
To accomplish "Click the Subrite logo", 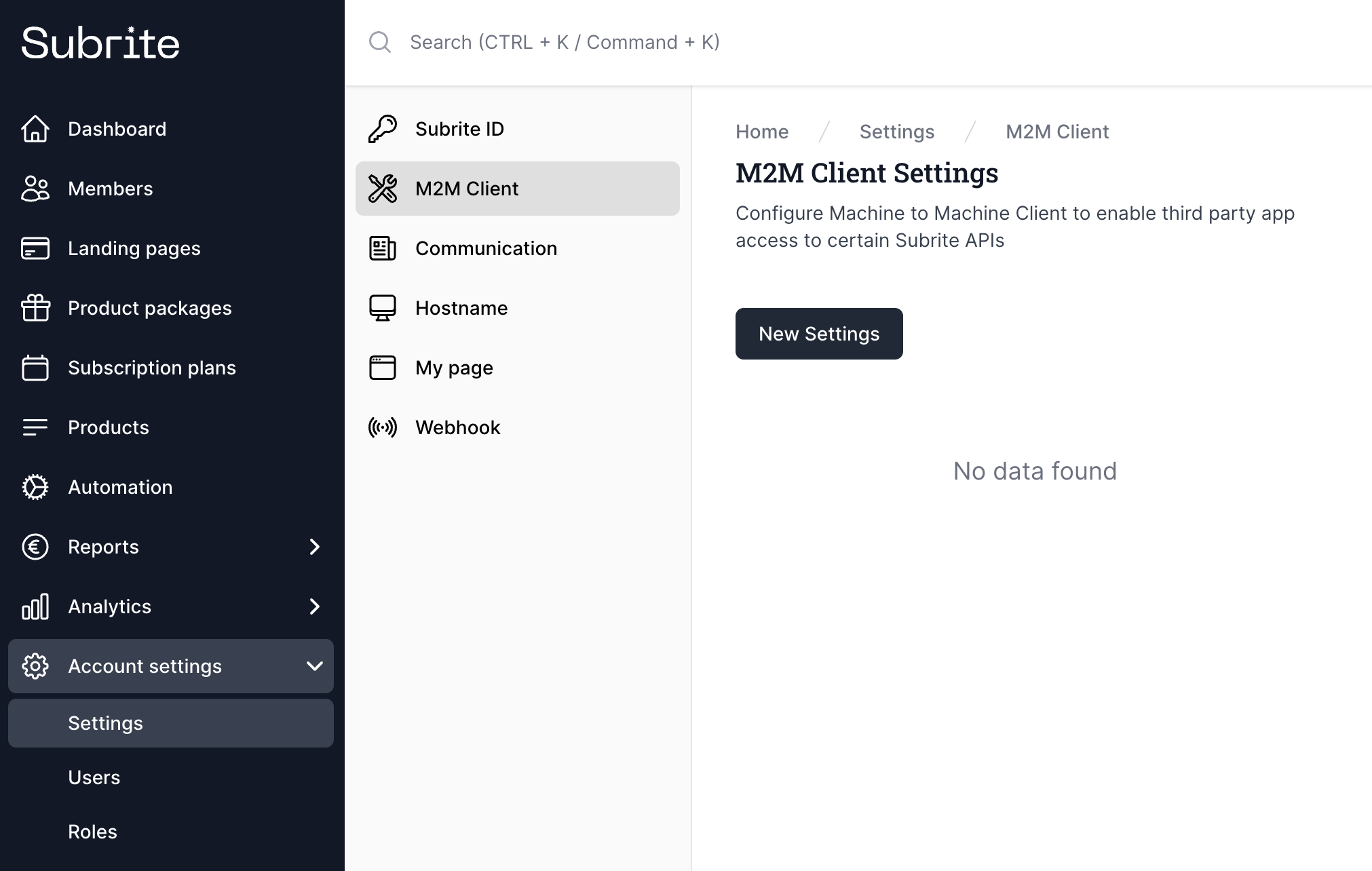I will (x=100, y=43).
